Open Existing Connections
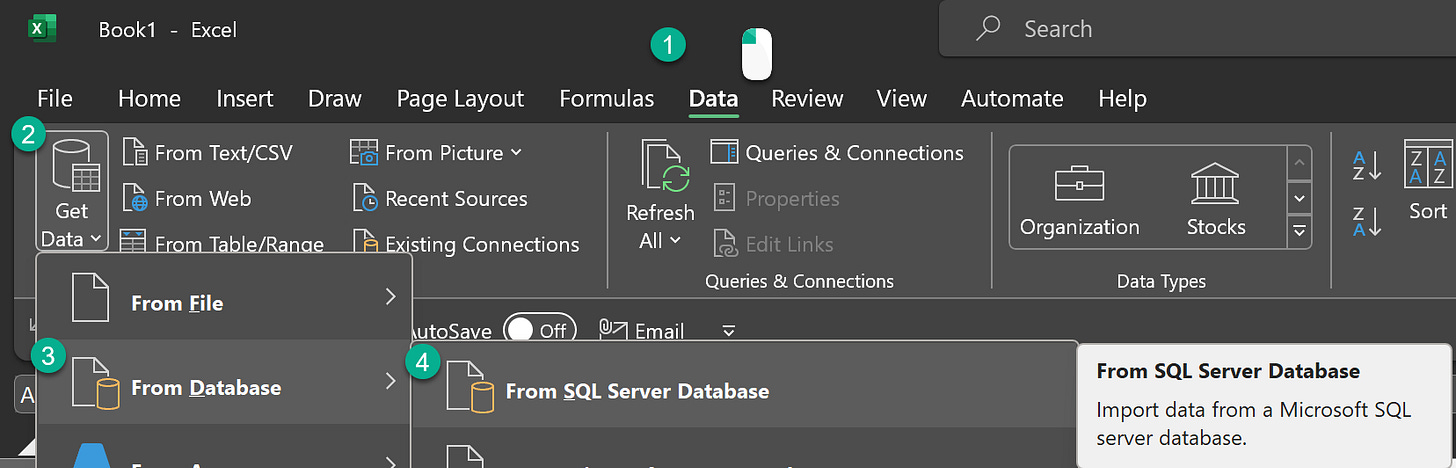The width and height of the screenshot is (1456, 468). point(466,244)
